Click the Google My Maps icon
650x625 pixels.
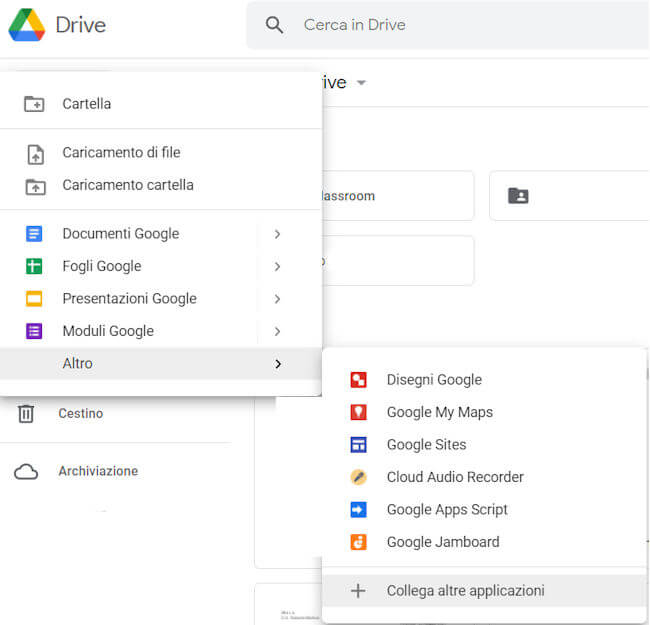[x=359, y=412]
